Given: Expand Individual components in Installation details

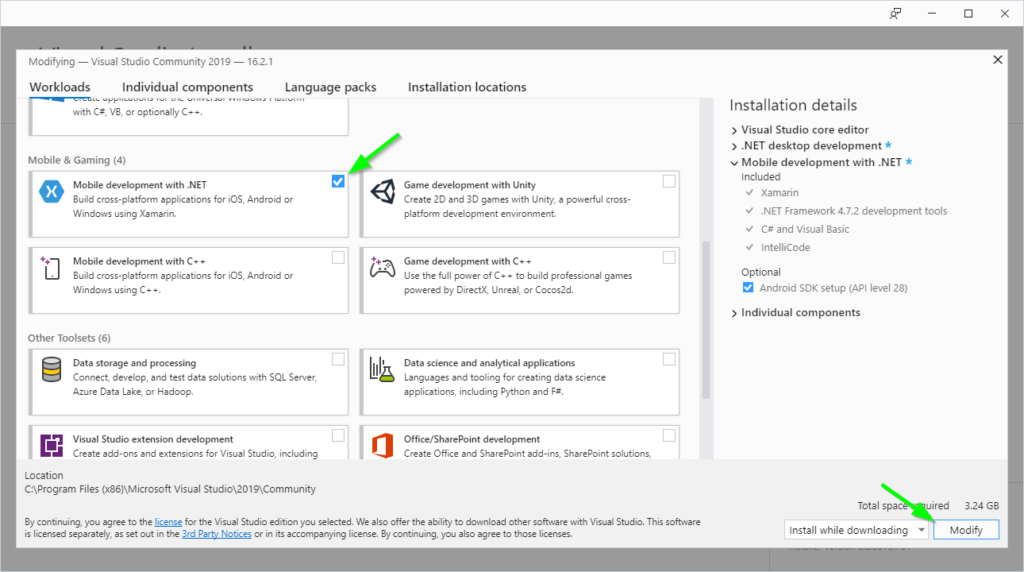Looking at the screenshot, I should pos(734,313).
